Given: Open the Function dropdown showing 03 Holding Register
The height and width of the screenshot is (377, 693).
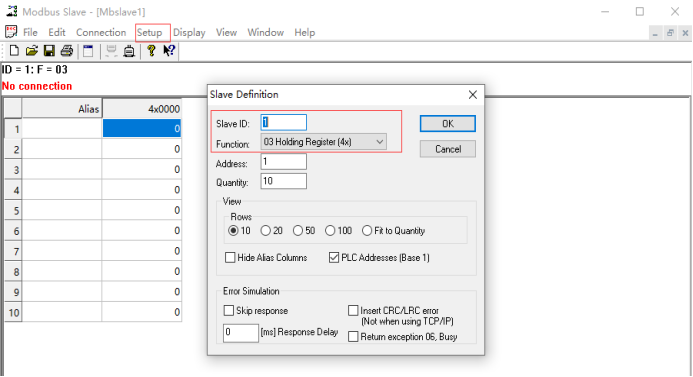Looking at the screenshot, I should point(324,142).
